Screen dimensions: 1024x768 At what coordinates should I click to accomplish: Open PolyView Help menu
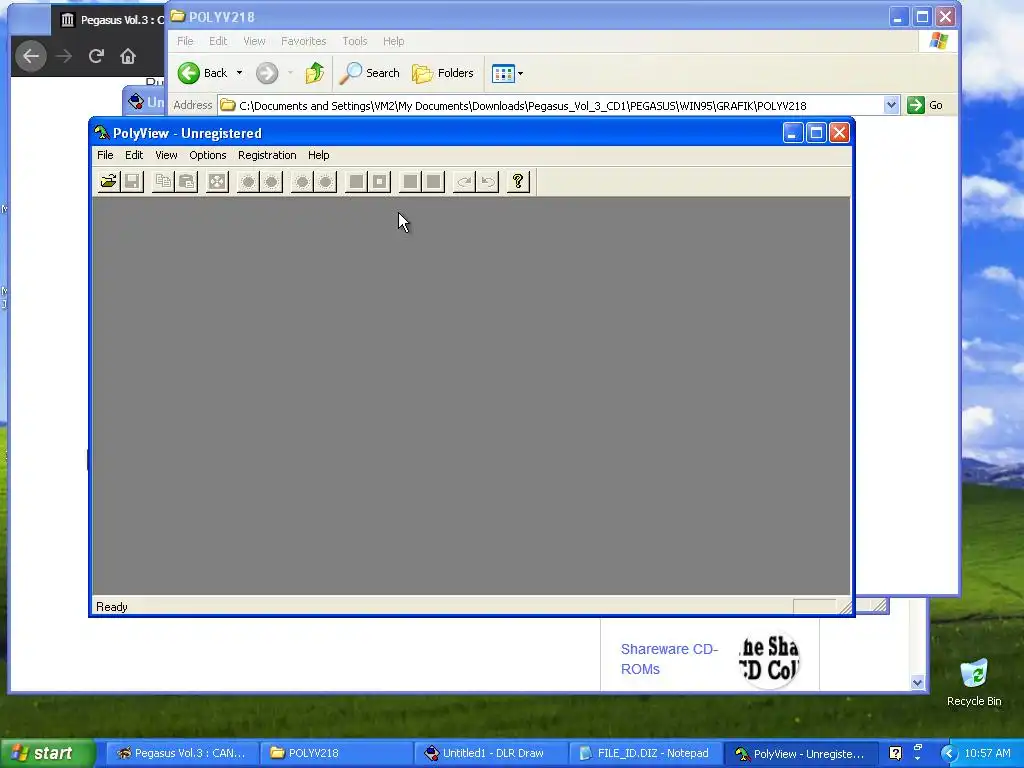click(x=319, y=155)
